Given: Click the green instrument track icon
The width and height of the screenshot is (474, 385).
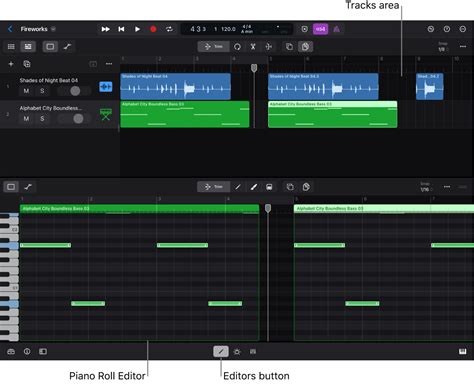Looking at the screenshot, I should coord(106,114).
